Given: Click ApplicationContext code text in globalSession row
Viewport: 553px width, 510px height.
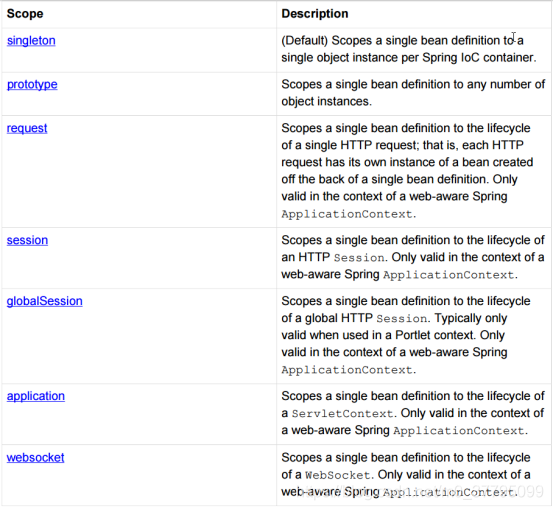Looking at the screenshot, I should [x=347, y=370].
